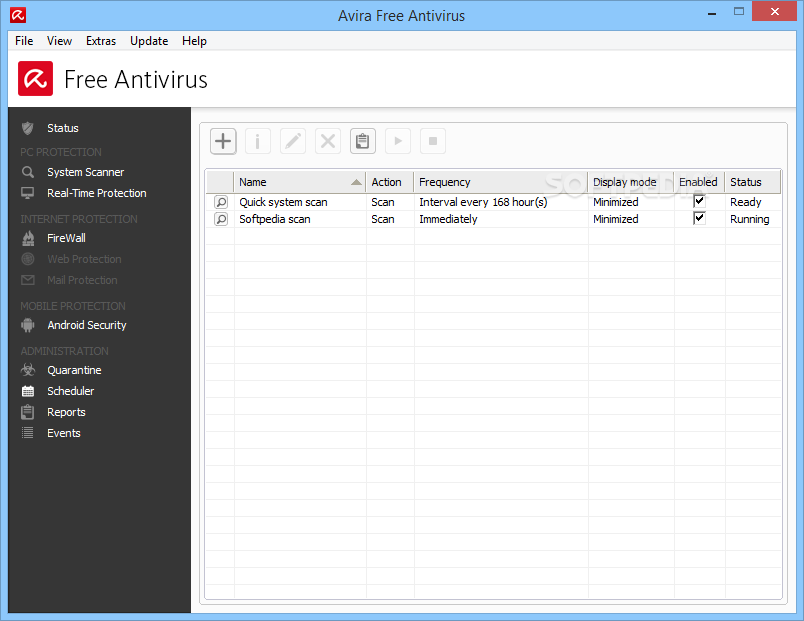The width and height of the screenshot is (804, 621).
Task: Click the Android Security robot icon
Action: (28, 325)
